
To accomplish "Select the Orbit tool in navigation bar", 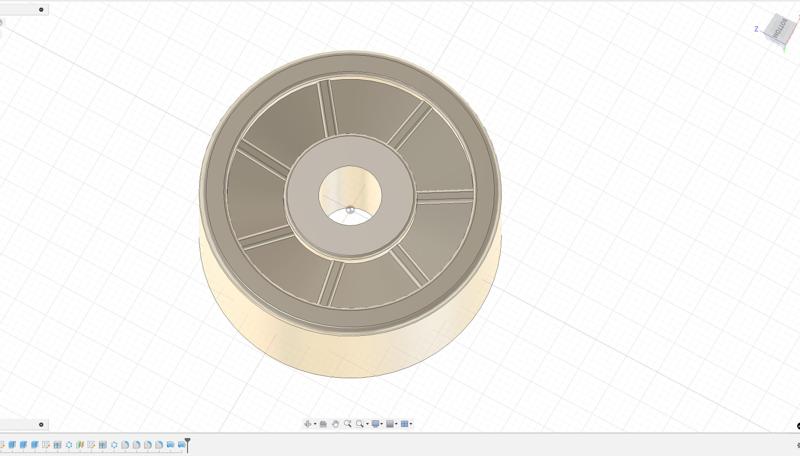I will pyautogui.click(x=308, y=424).
